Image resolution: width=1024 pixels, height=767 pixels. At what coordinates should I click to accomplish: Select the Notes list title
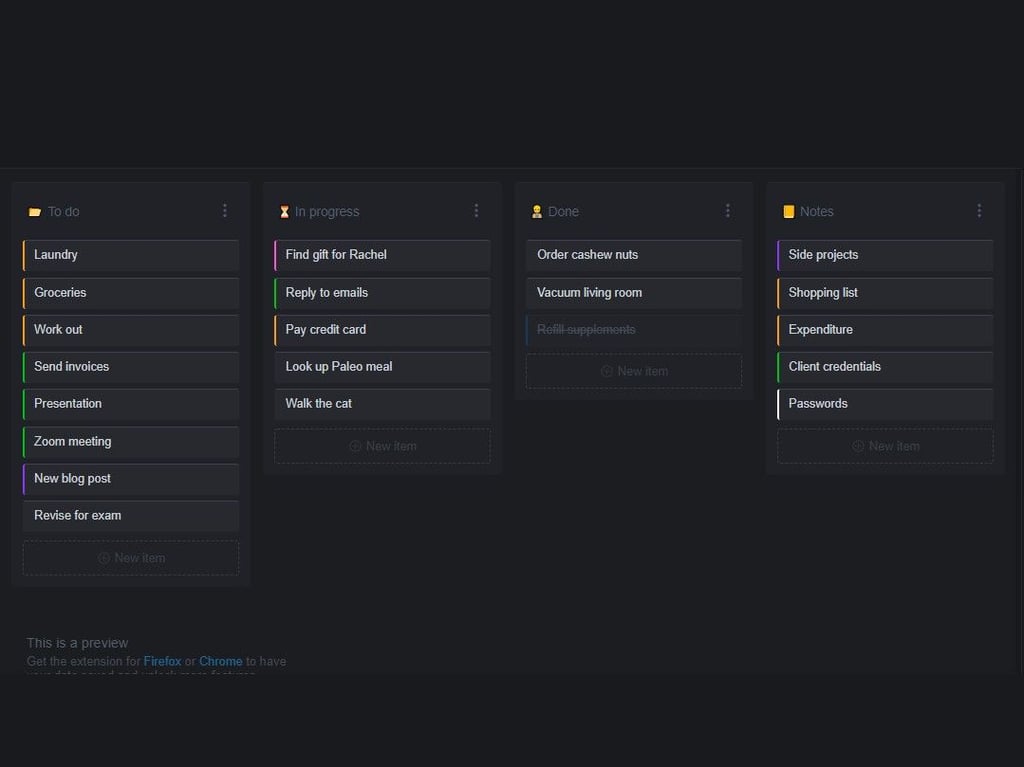tap(817, 212)
